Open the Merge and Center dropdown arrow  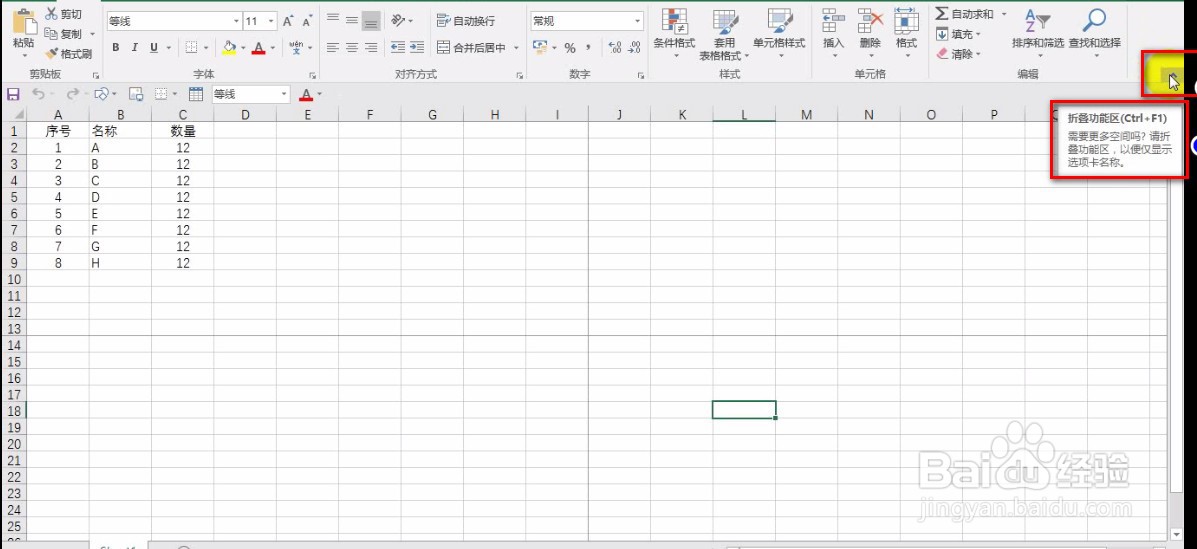click(x=516, y=47)
